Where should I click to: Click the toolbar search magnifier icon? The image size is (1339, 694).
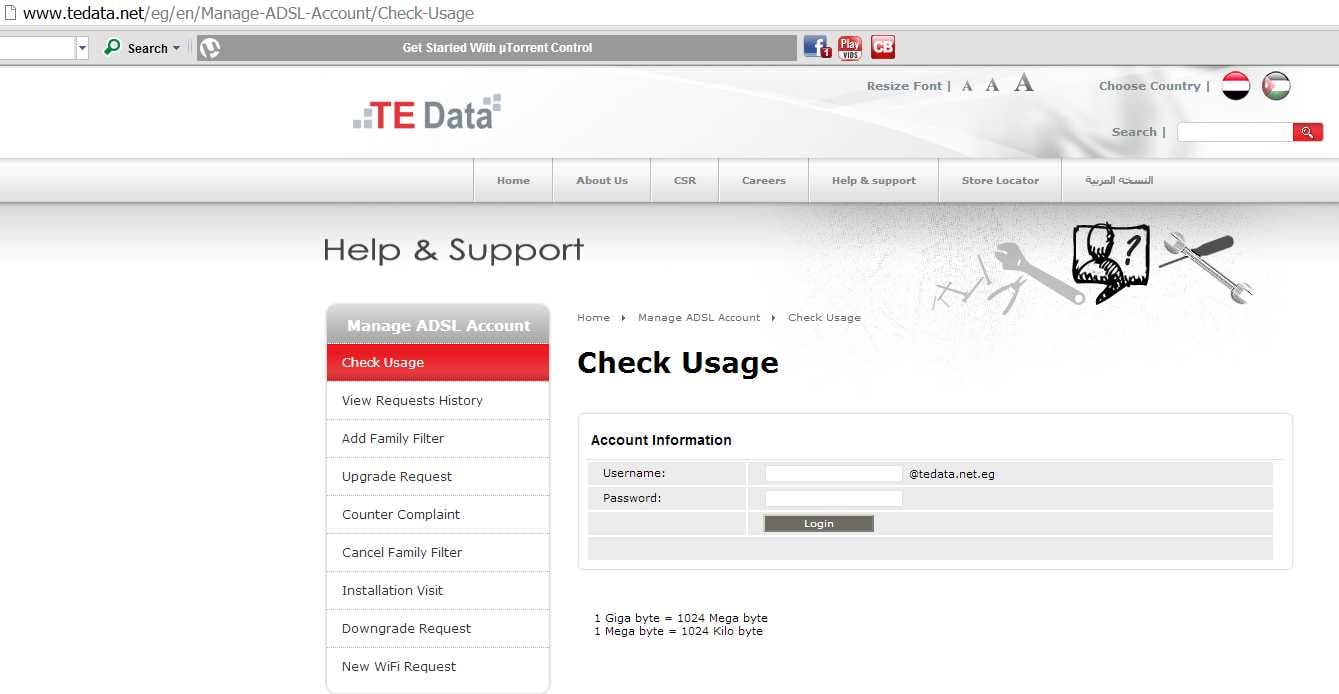113,47
